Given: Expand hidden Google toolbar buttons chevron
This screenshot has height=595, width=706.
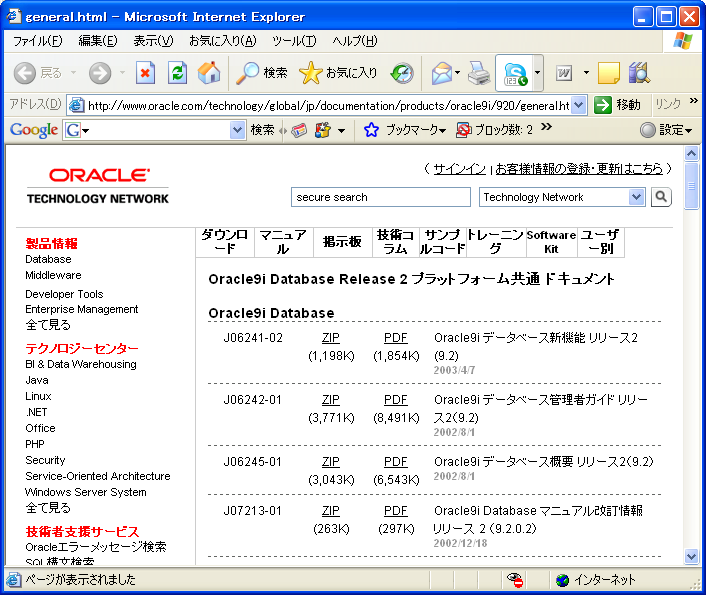Looking at the screenshot, I should pyautogui.click(x=547, y=127).
